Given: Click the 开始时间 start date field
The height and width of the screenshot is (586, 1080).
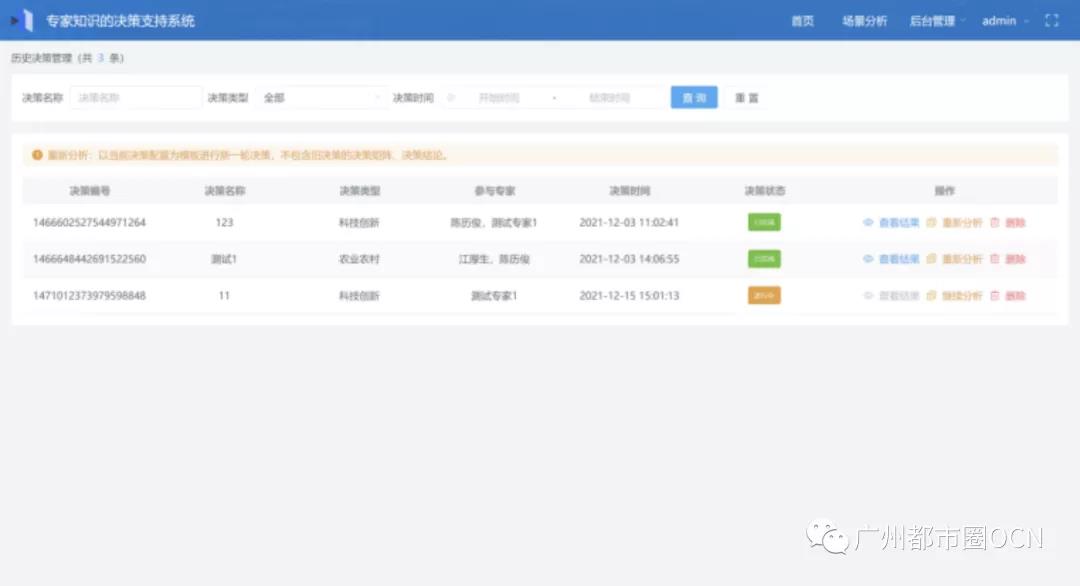Looking at the screenshot, I should pyautogui.click(x=499, y=98).
